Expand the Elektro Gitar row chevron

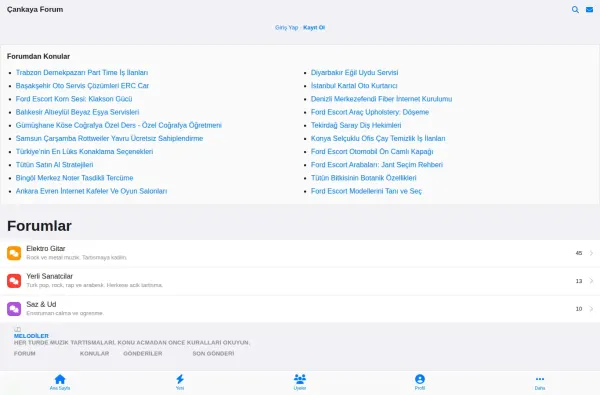[x=591, y=253]
